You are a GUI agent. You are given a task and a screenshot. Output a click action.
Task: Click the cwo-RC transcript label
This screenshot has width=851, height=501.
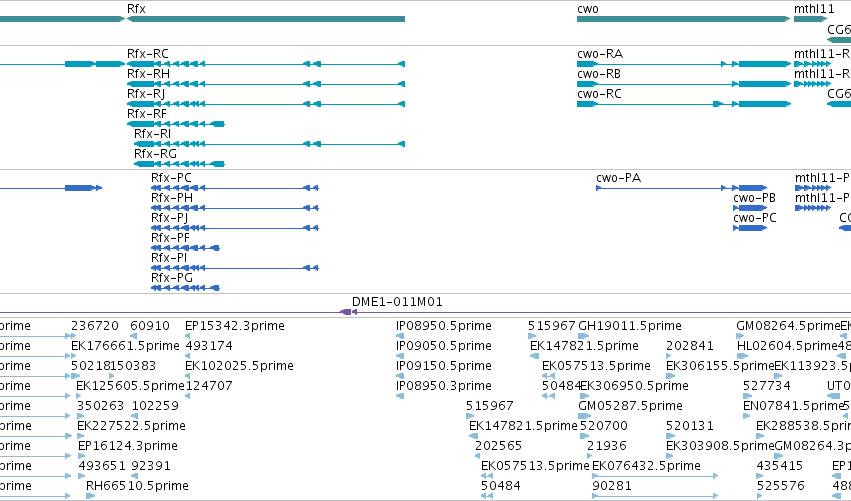pyautogui.click(x=599, y=94)
